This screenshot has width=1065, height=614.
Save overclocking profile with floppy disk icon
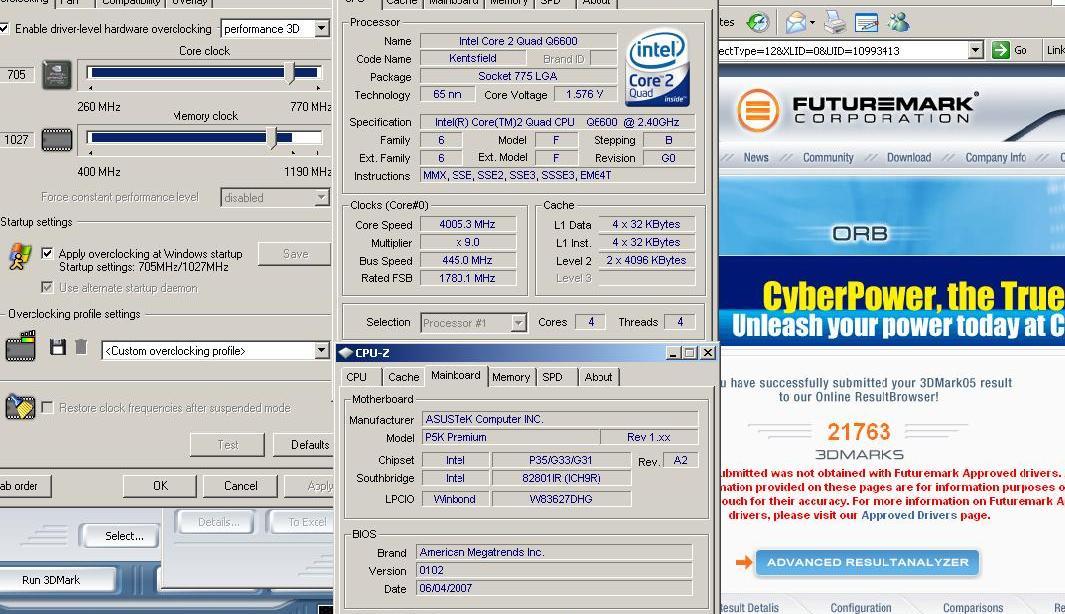click(58, 348)
